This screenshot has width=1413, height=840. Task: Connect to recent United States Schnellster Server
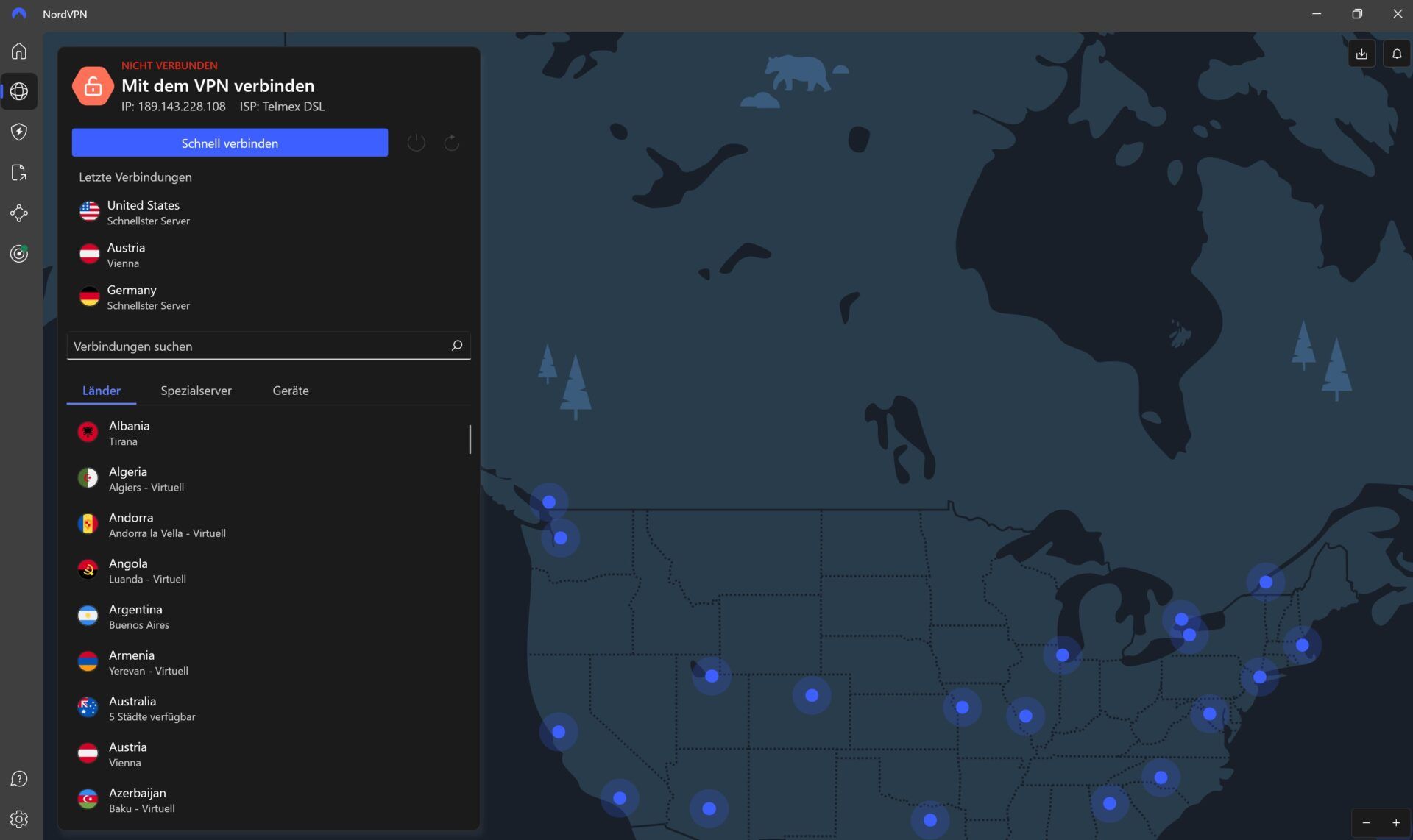269,212
